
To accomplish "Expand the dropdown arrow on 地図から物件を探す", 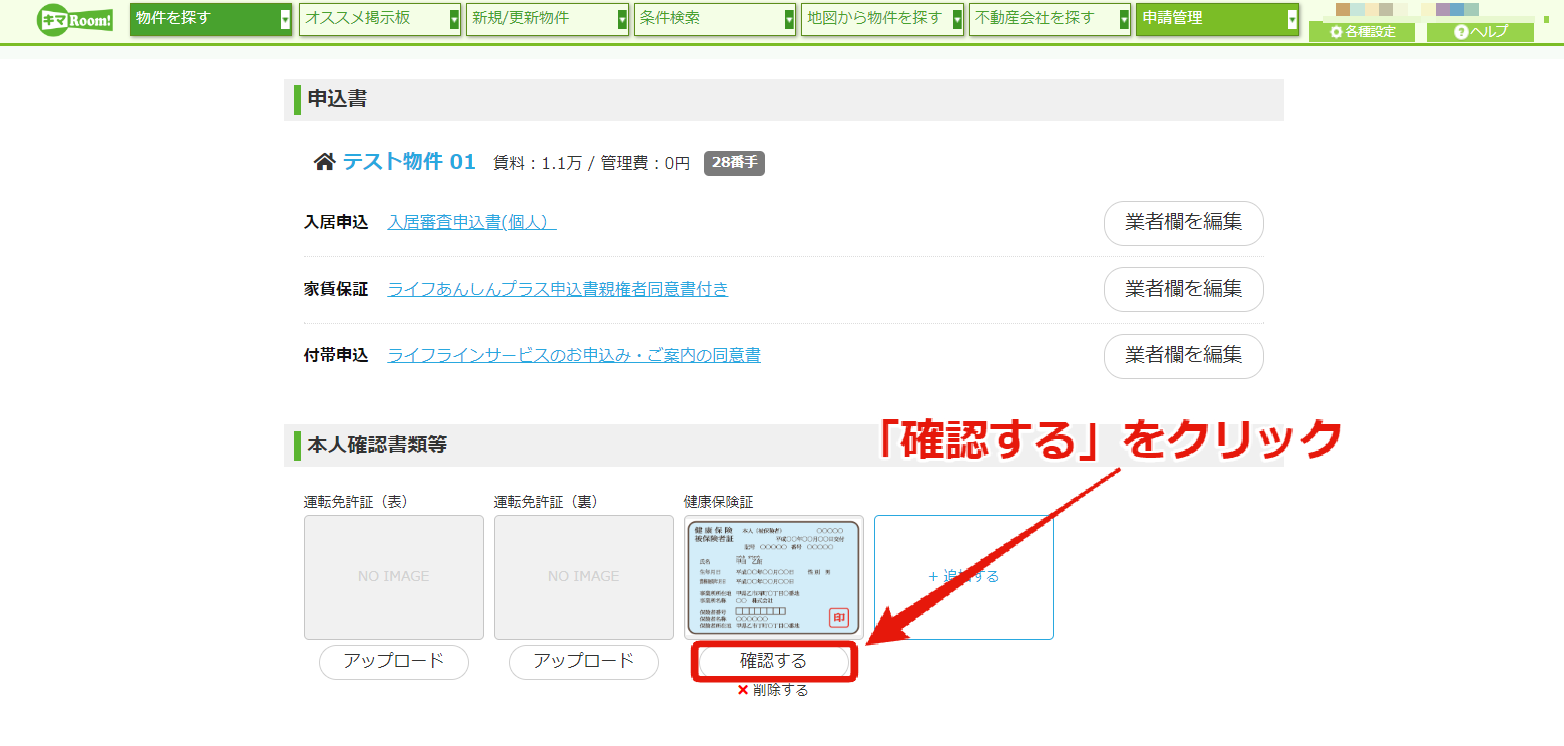I will (x=957, y=20).
